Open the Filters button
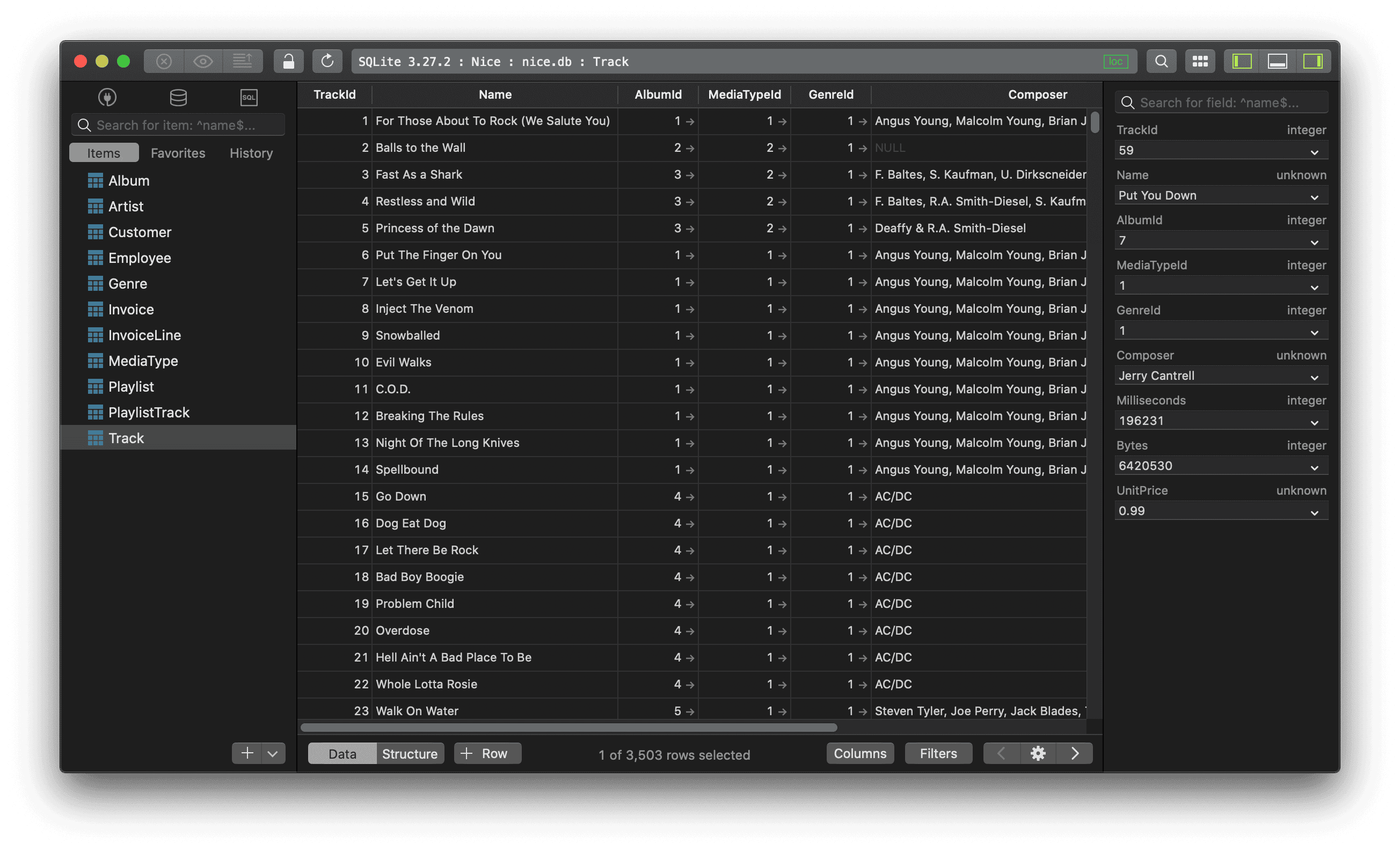 click(938, 753)
